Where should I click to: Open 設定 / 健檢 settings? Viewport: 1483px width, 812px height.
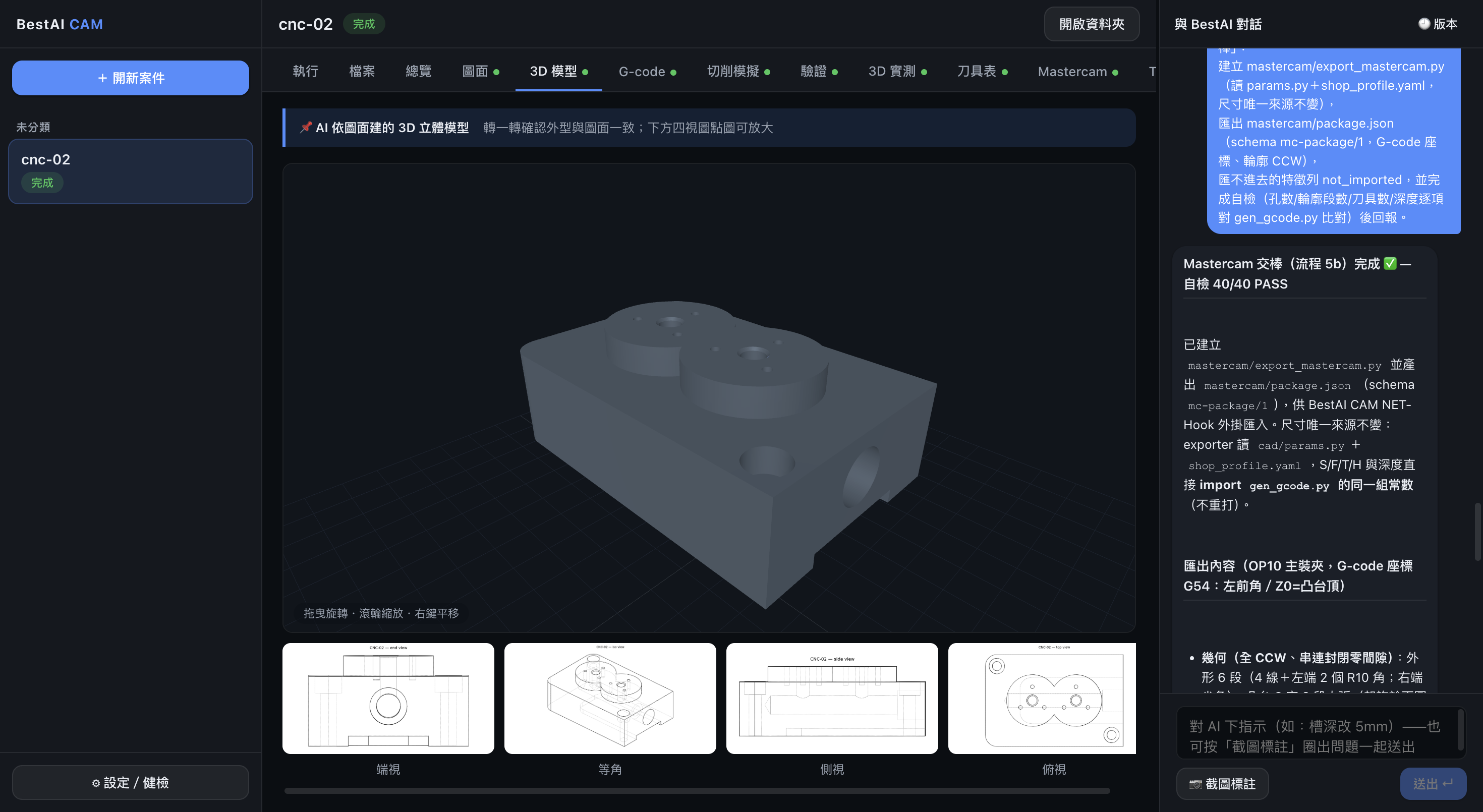pyautogui.click(x=131, y=782)
